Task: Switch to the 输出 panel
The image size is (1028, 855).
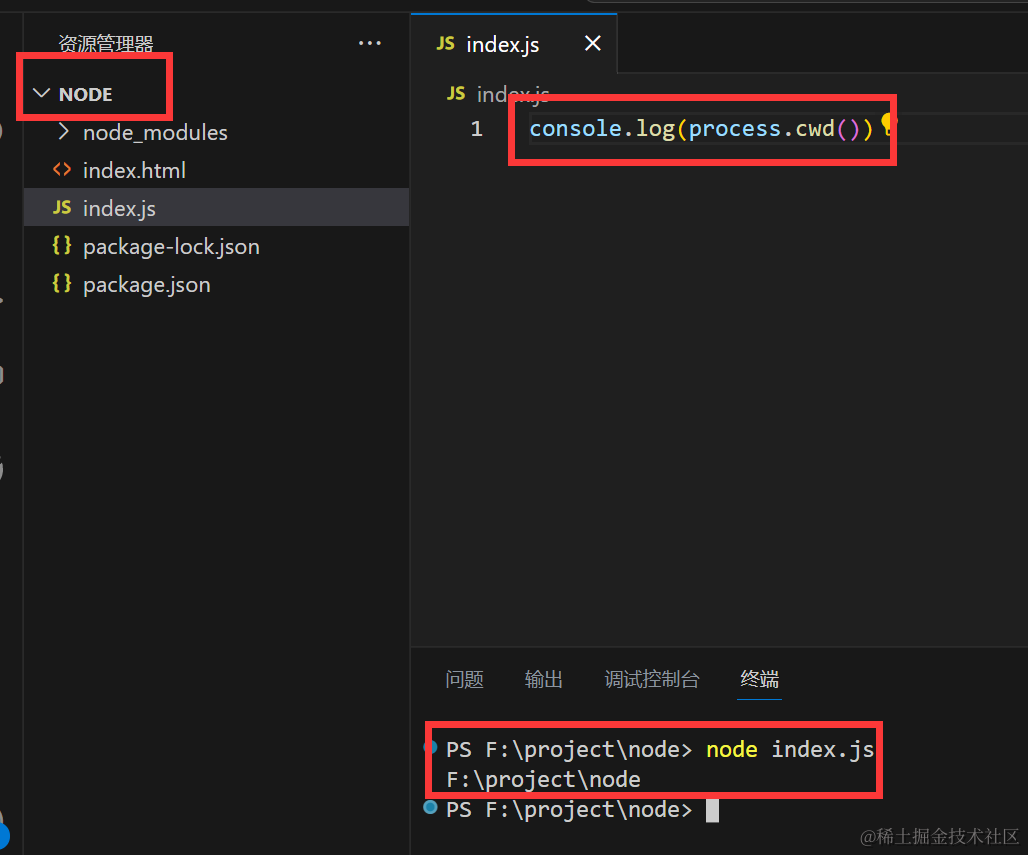Action: click(543, 679)
